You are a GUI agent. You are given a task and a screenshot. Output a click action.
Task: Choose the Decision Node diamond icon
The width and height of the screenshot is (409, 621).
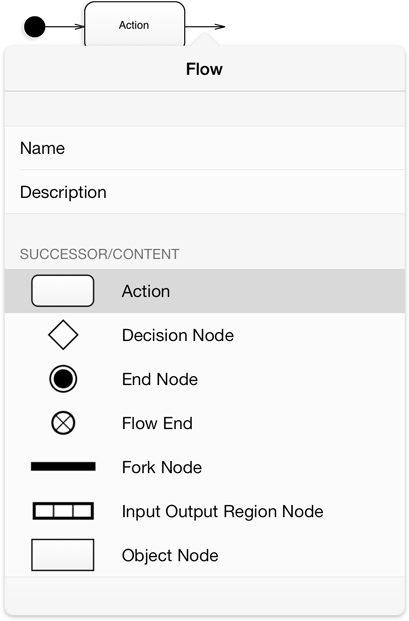pos(63,335)
